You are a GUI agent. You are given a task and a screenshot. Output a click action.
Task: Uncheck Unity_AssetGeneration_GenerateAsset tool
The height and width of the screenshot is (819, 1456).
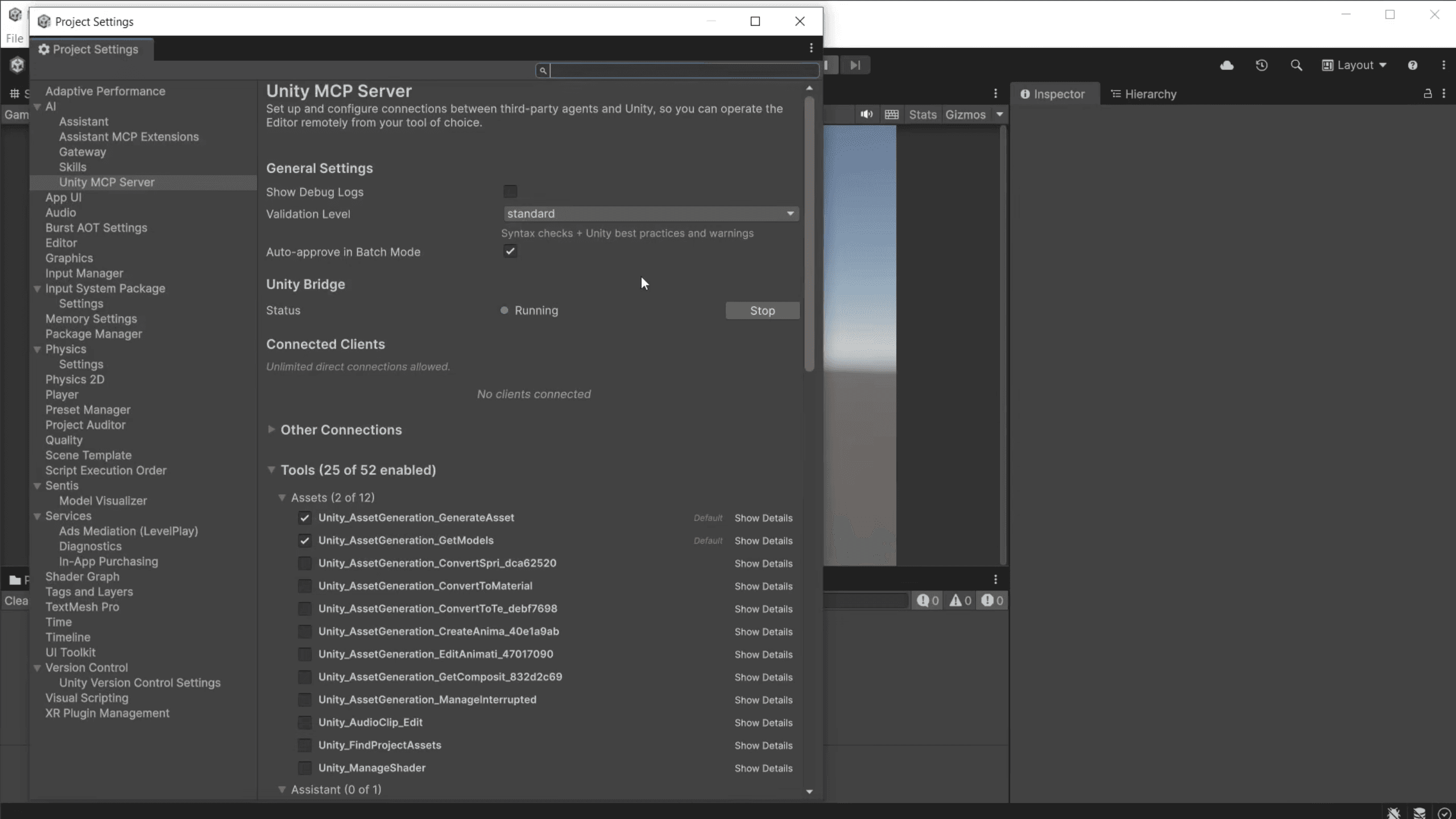305,518
